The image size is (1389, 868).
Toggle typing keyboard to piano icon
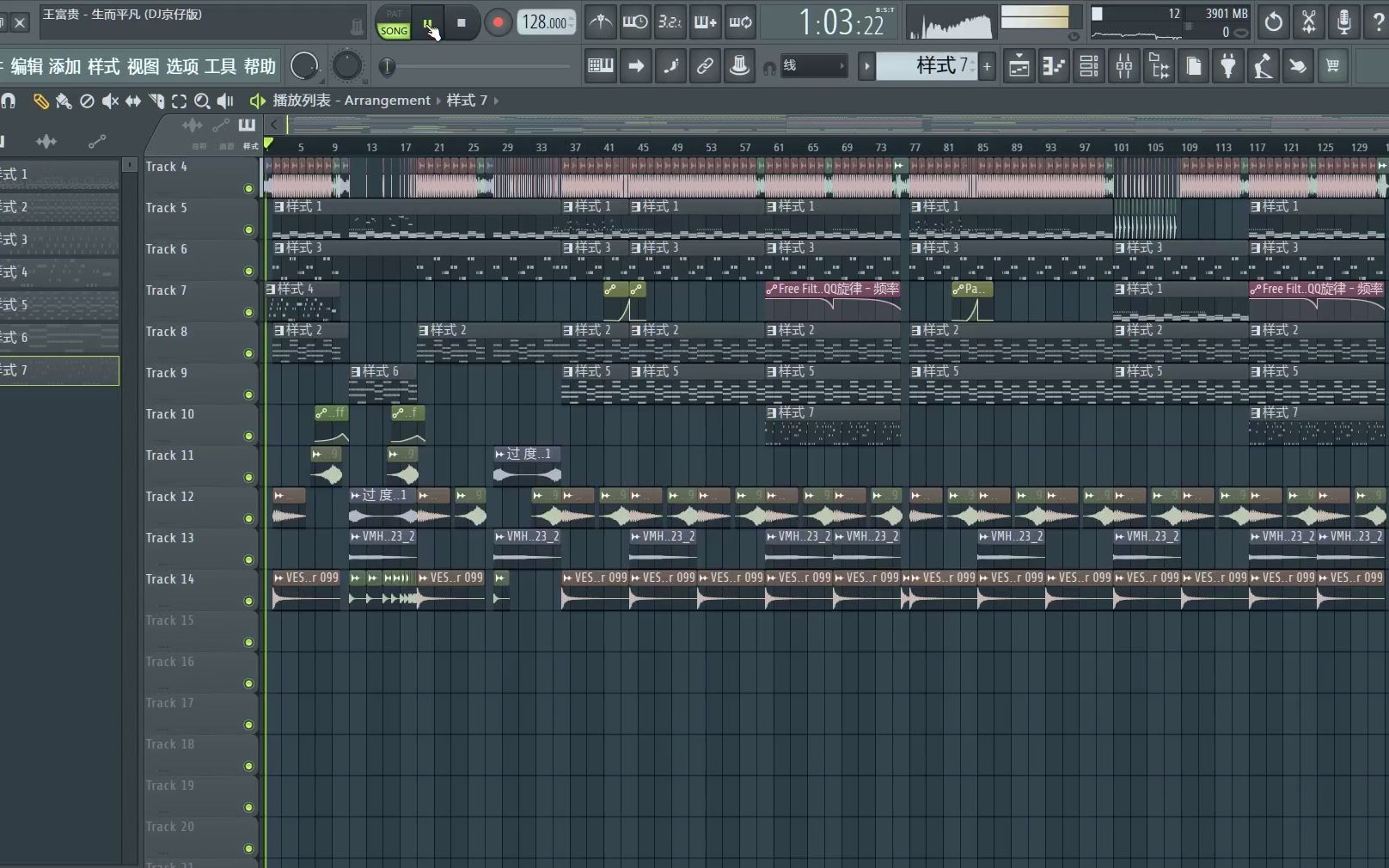point(601,66)
